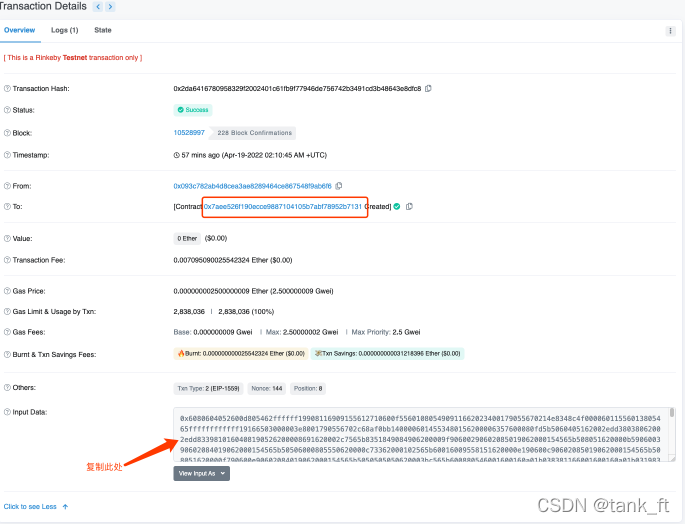
Task: Select the Max Priority 2.5 Gwei text
Action: click(x=386, y=332)
